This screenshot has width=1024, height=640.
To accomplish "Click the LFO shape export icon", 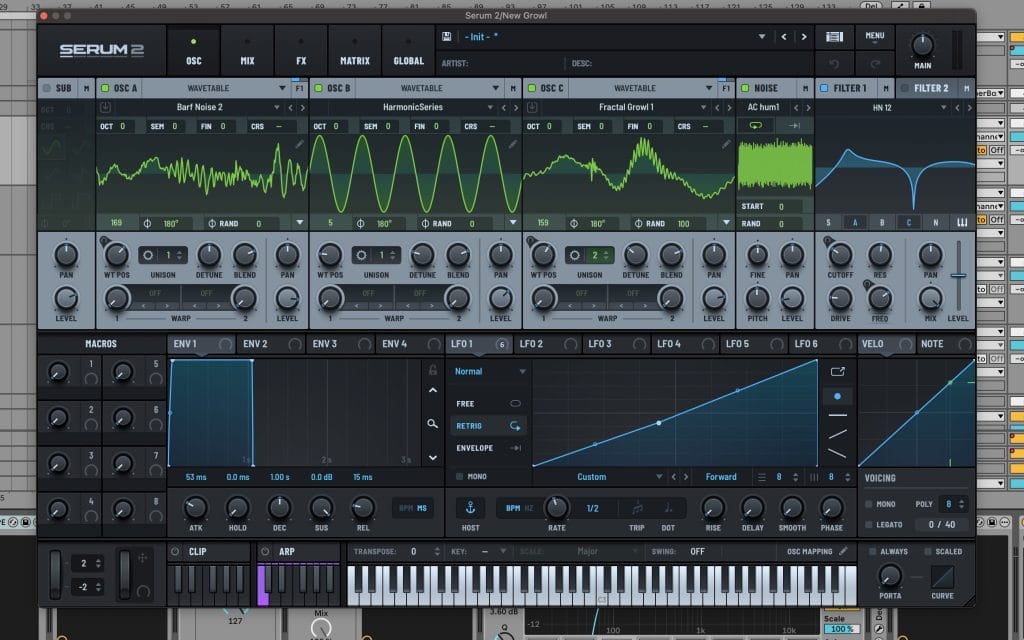I will 837,371.
